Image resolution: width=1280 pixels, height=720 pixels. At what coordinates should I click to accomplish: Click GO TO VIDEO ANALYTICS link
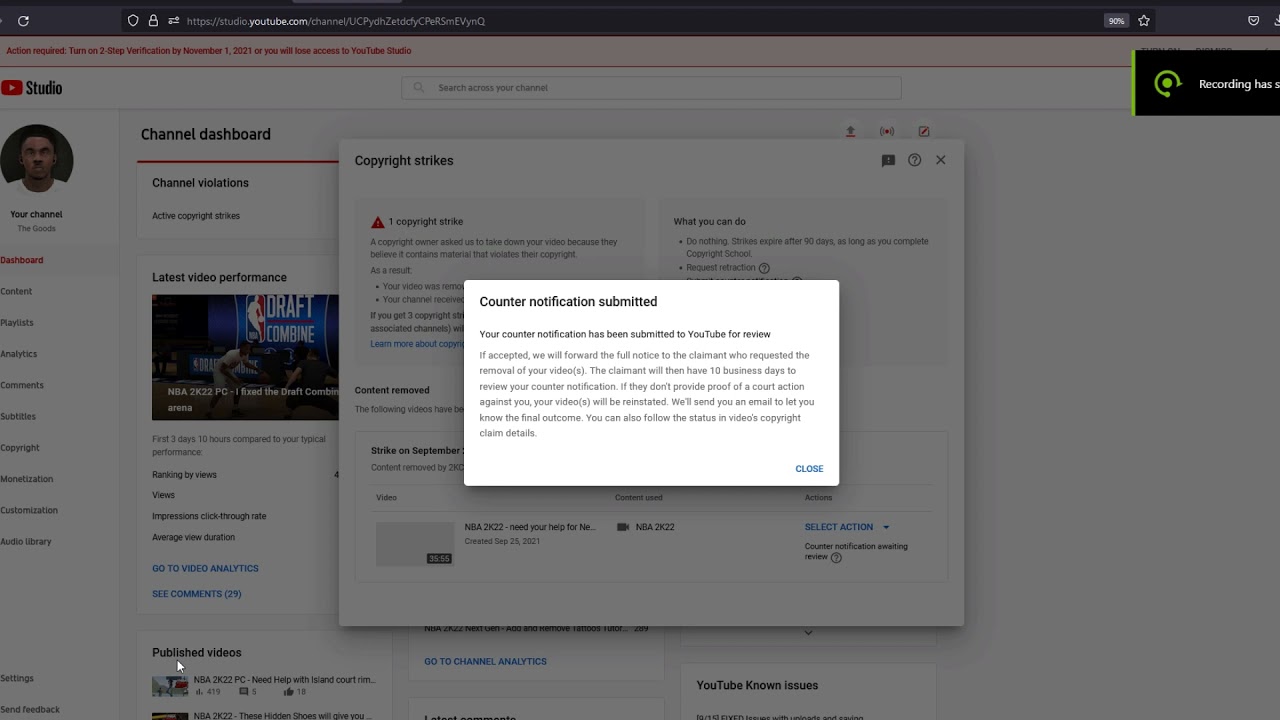205,568
